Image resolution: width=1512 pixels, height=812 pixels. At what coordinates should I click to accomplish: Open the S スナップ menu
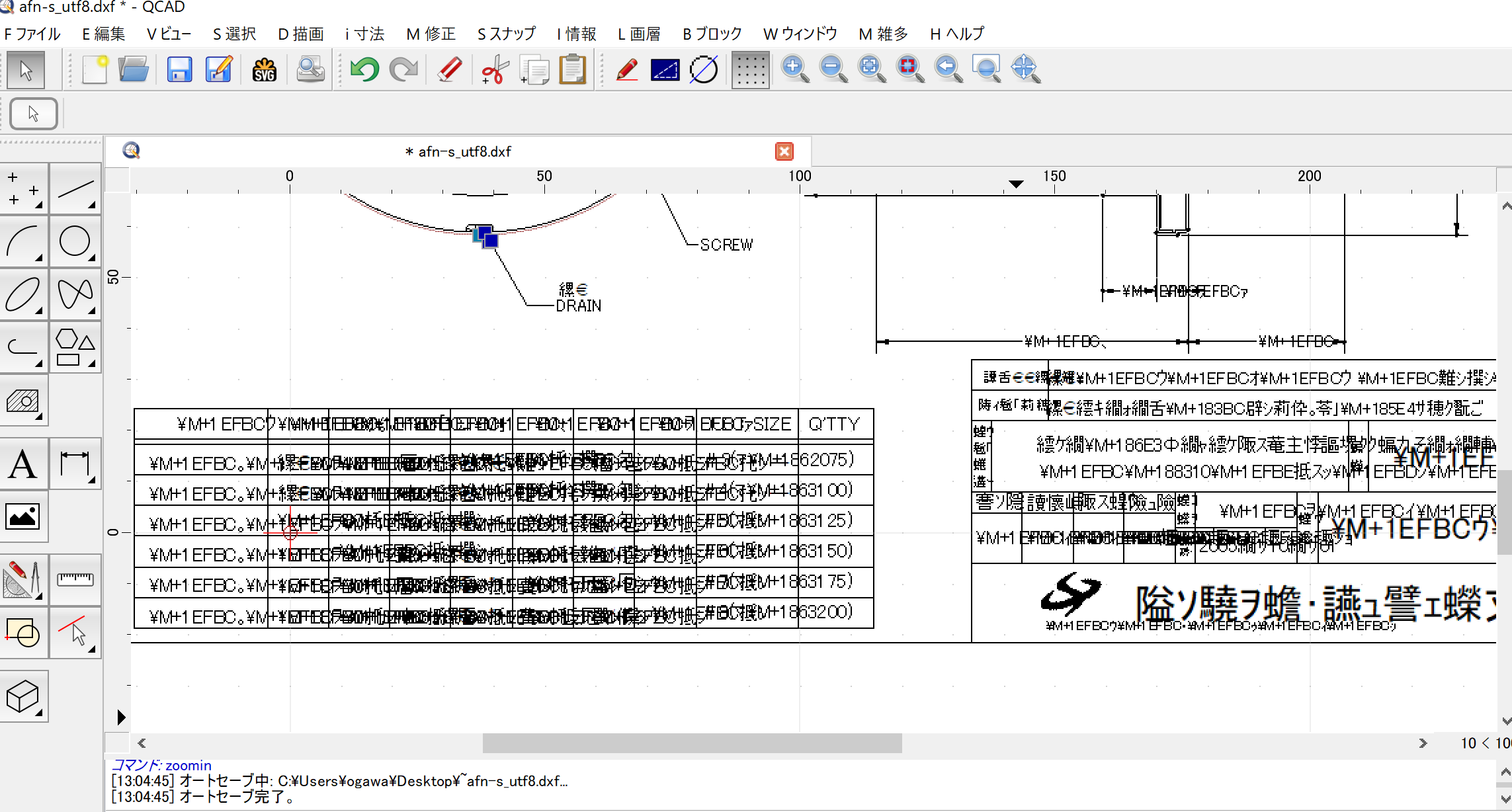pyautogui.click(x=507, y=34)
